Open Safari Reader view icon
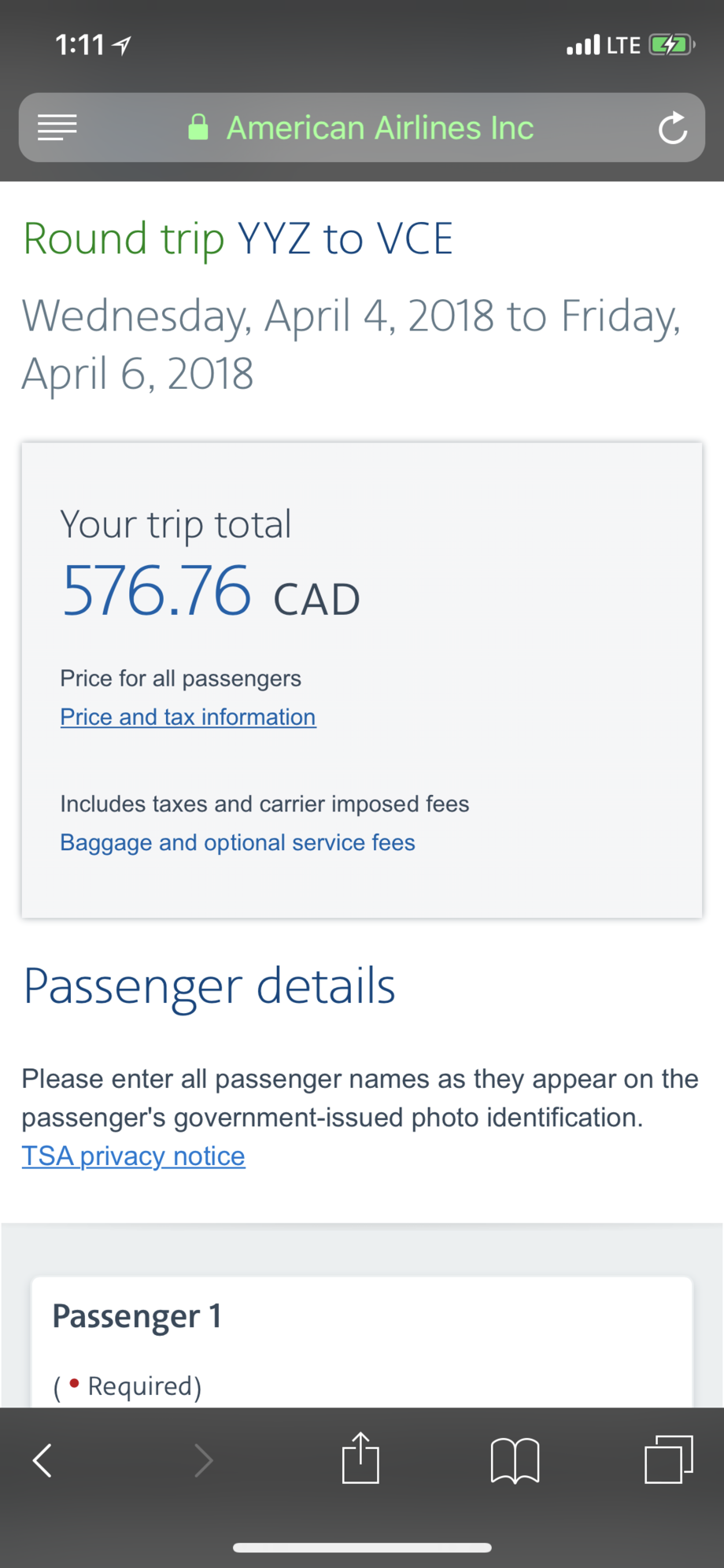 (57, 128)
